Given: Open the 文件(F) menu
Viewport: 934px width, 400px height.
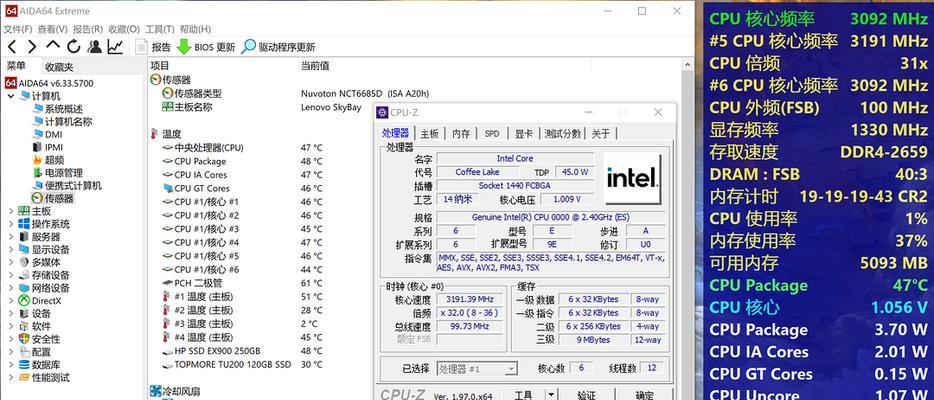Looking at the screenshot, I should (x=18, y=29).
